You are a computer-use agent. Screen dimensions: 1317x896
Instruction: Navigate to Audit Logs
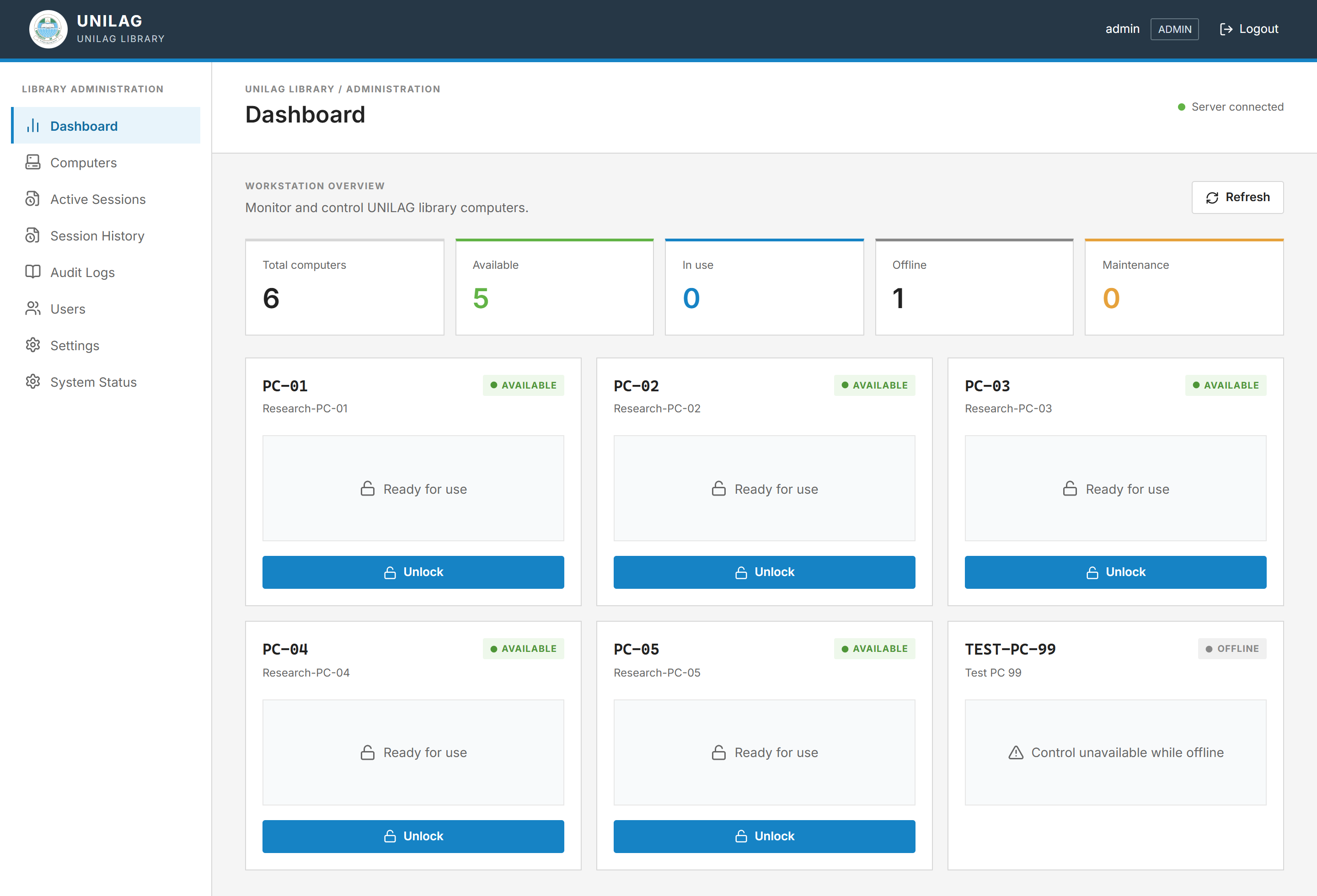pos(106,272)
